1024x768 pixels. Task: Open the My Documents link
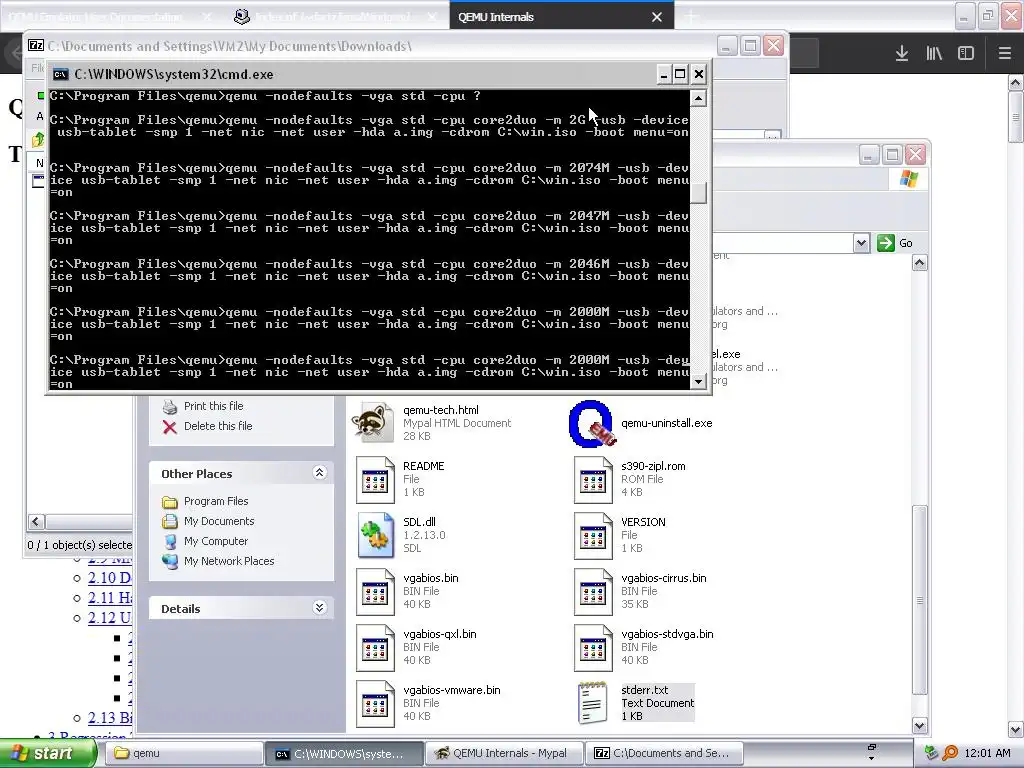point(219,521)
